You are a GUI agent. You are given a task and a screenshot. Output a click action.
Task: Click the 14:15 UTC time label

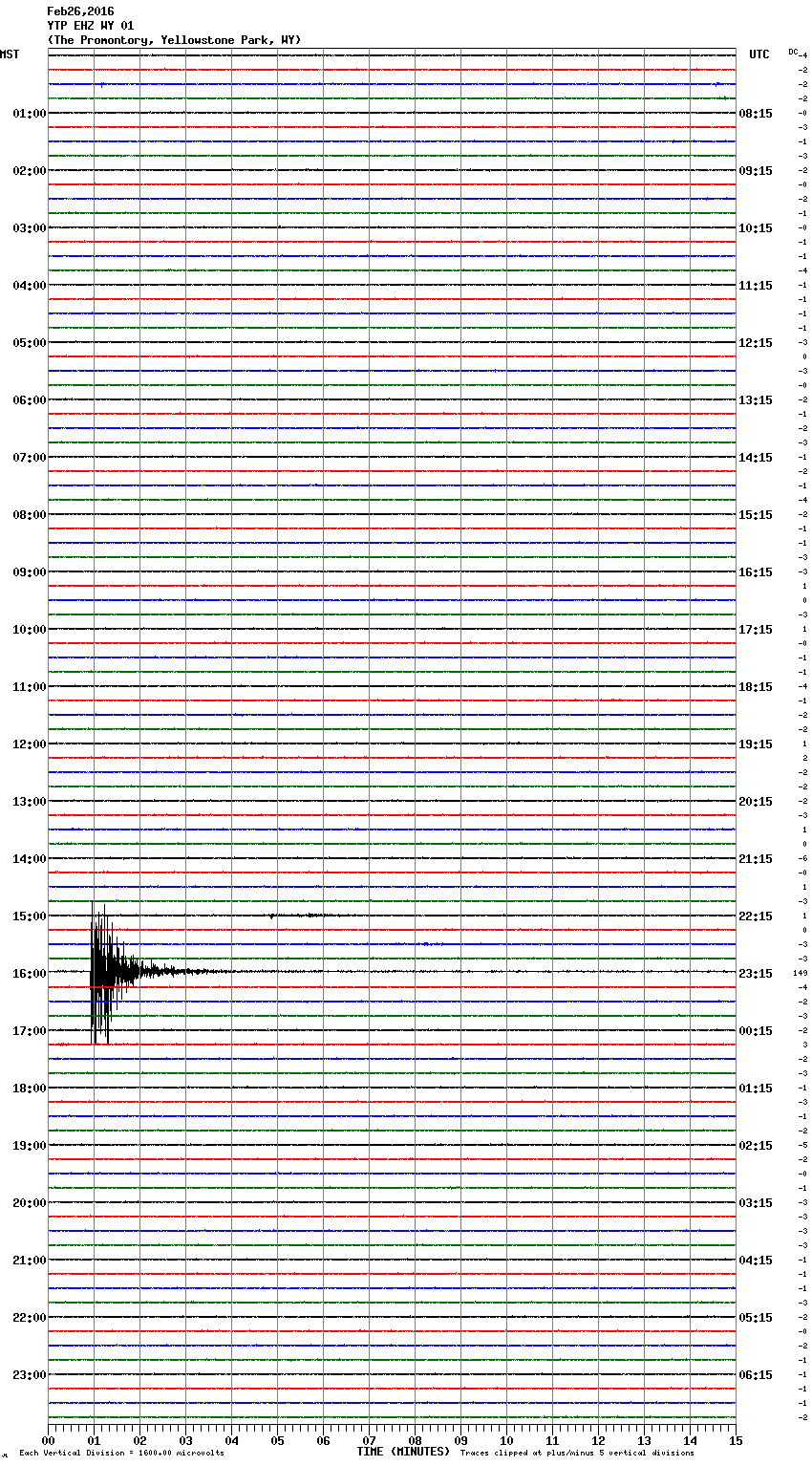[756, 458]
